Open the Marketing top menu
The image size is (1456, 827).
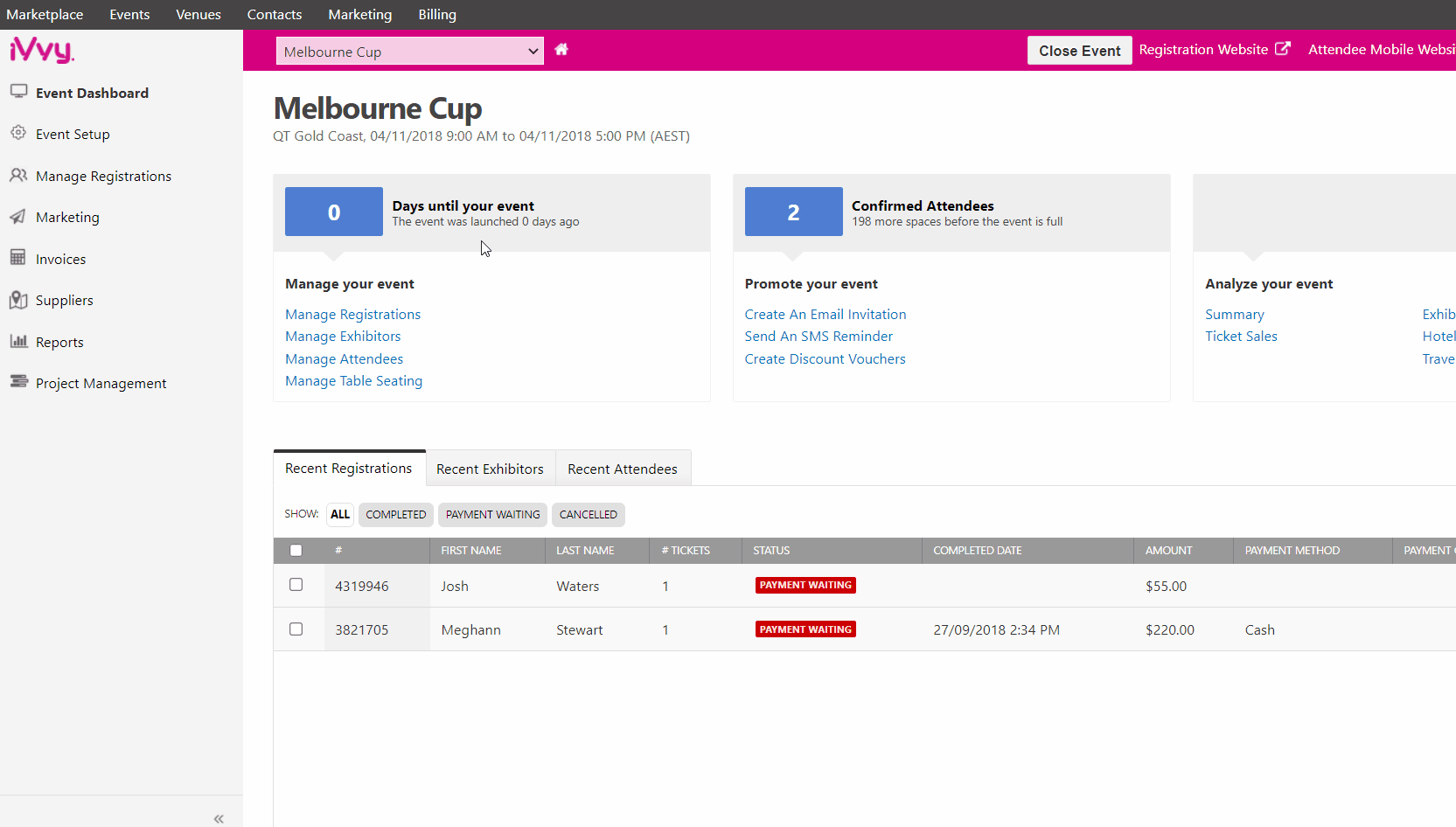pyautogui.click(x=360, y=15)
